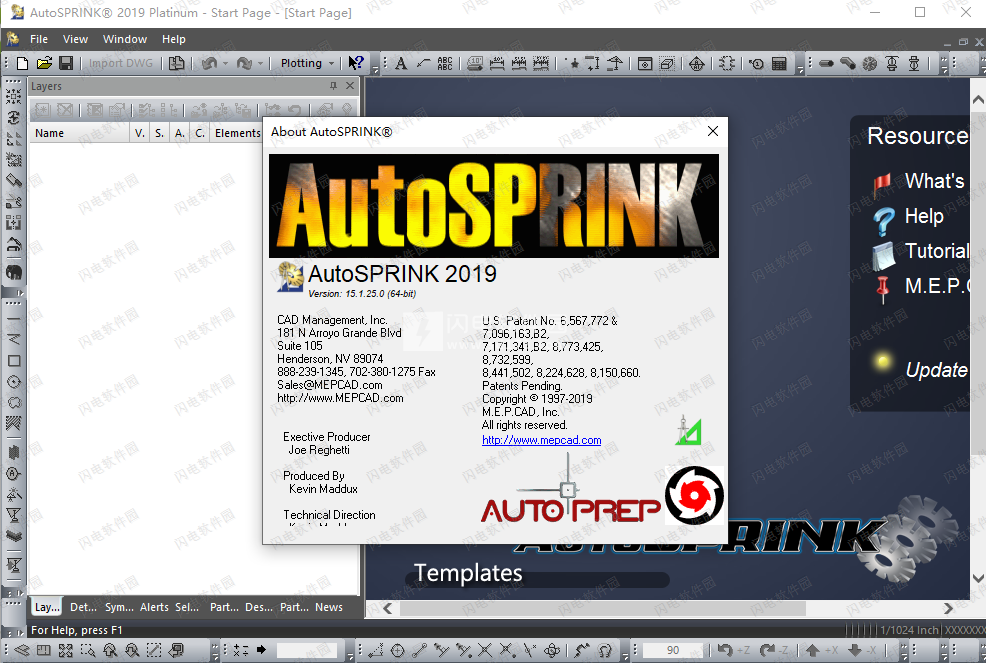Open Help in the Resources panel
The width and height of the screenshot is (986, 663).
(924, 216)
